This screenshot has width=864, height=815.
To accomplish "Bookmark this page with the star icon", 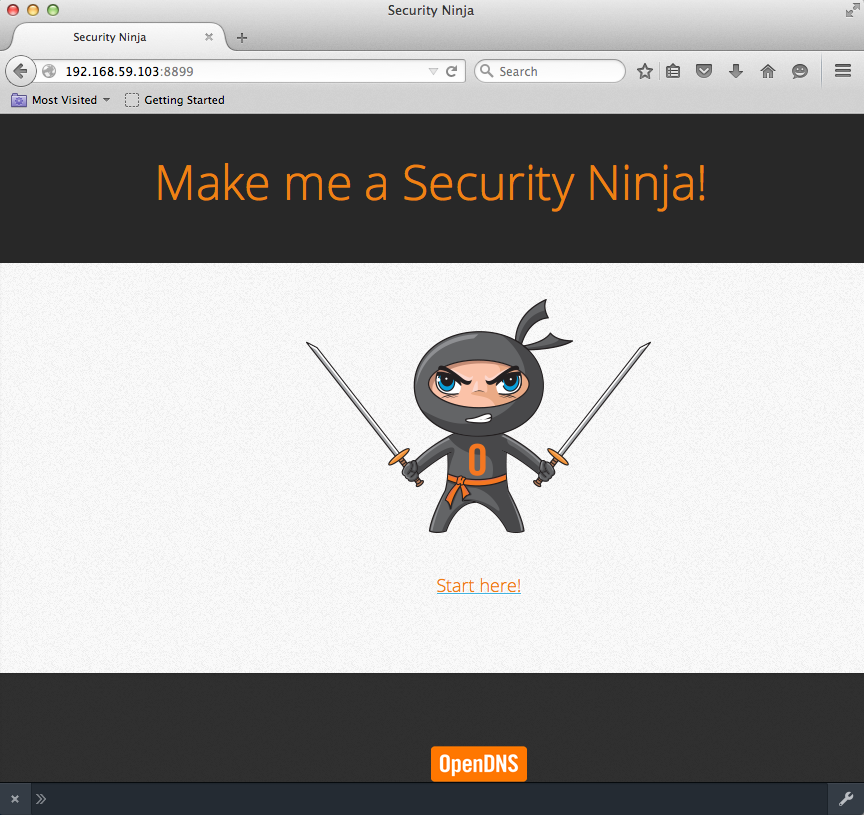I will tap(645, 71).
